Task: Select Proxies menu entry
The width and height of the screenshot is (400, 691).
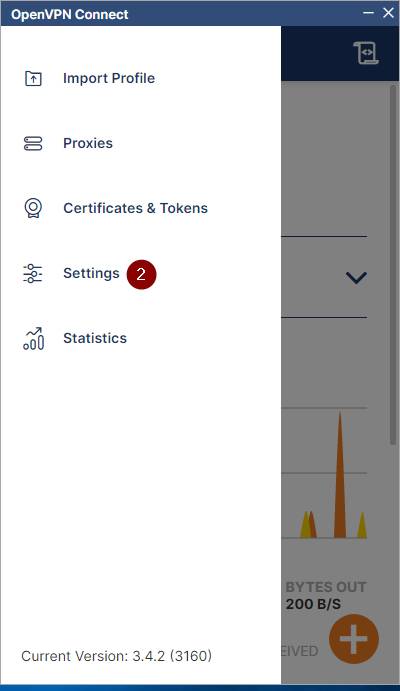Action: coord(88,143)
